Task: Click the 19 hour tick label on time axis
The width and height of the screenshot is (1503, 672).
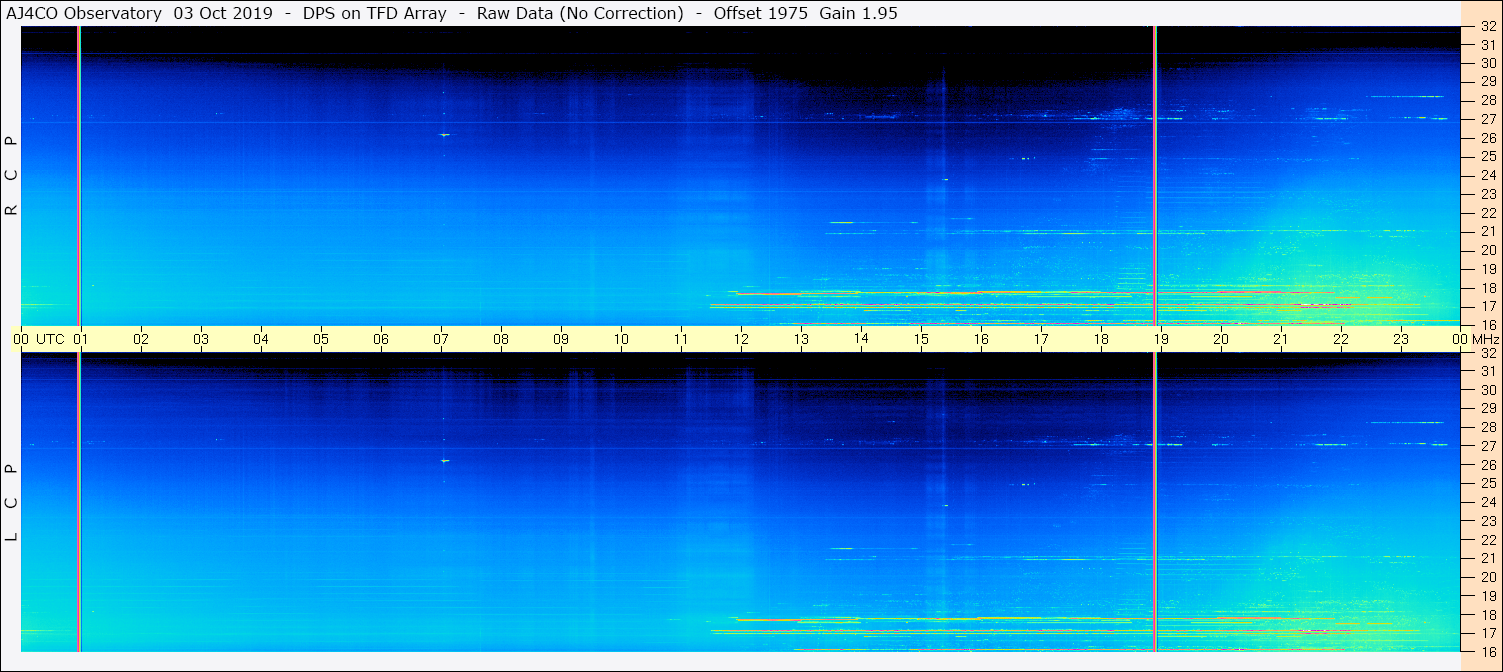Action: (1161, 339)
